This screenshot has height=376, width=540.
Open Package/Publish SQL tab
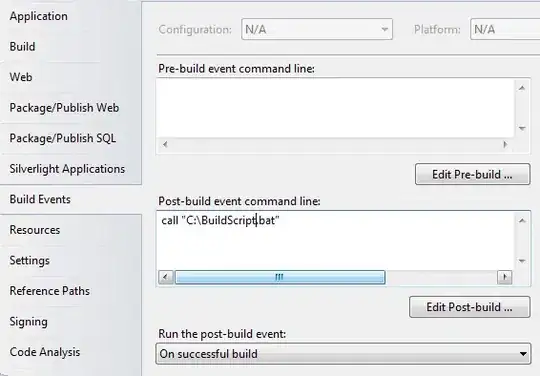(63, 138)
